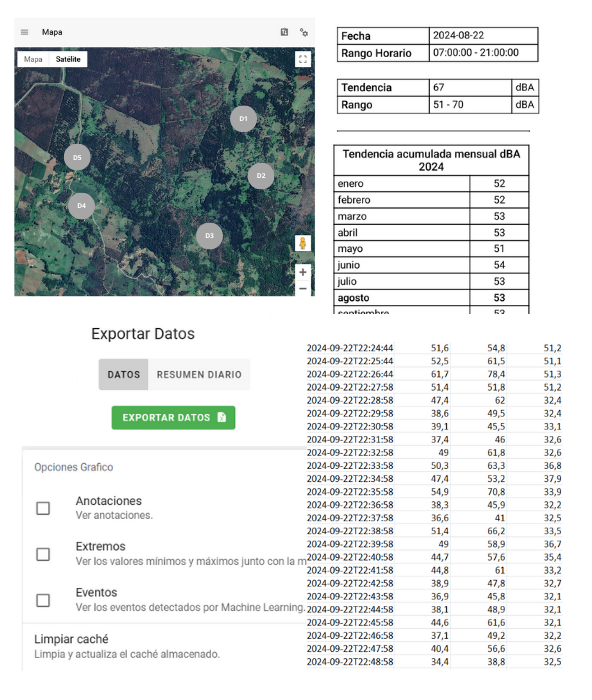
Task: Click timestamp 2024-09-22T22:26:44 in data sheet
Action: [350, 374]
